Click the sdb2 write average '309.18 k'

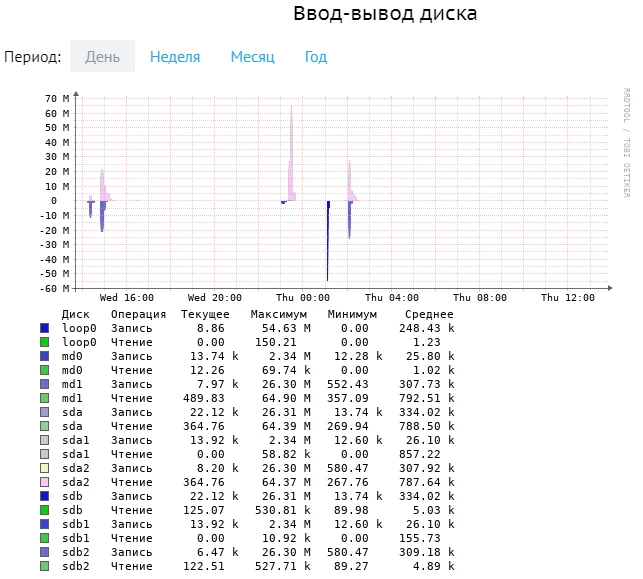pyautogui.click(x=426, y=552)
